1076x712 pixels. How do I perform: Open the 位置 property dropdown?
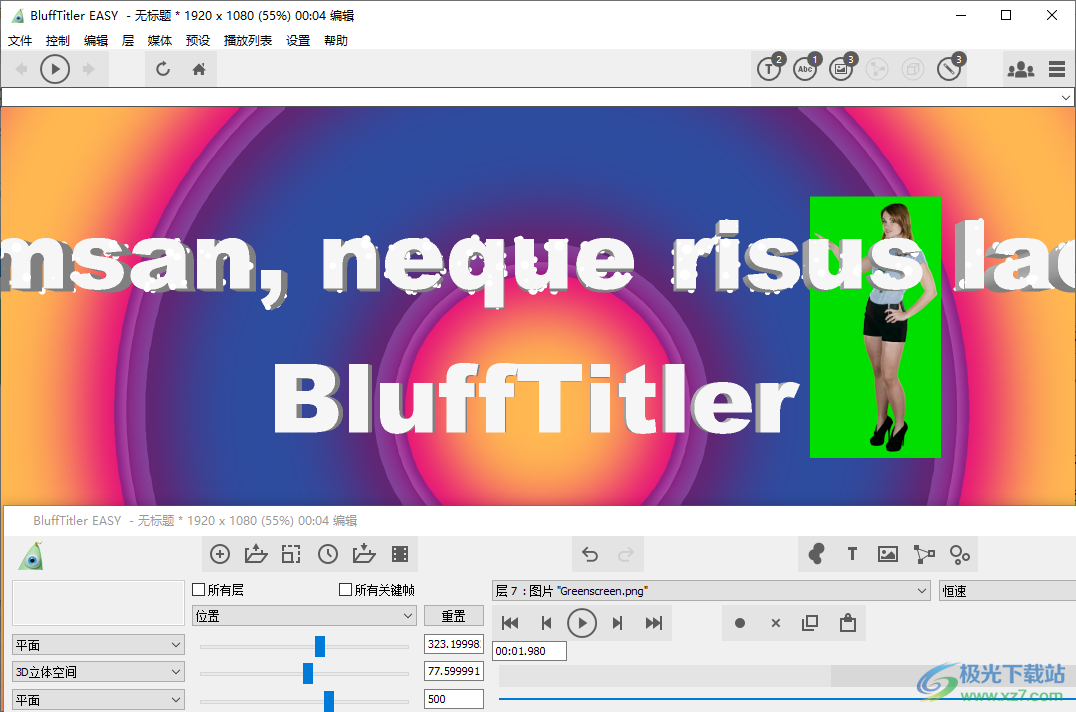304,616
